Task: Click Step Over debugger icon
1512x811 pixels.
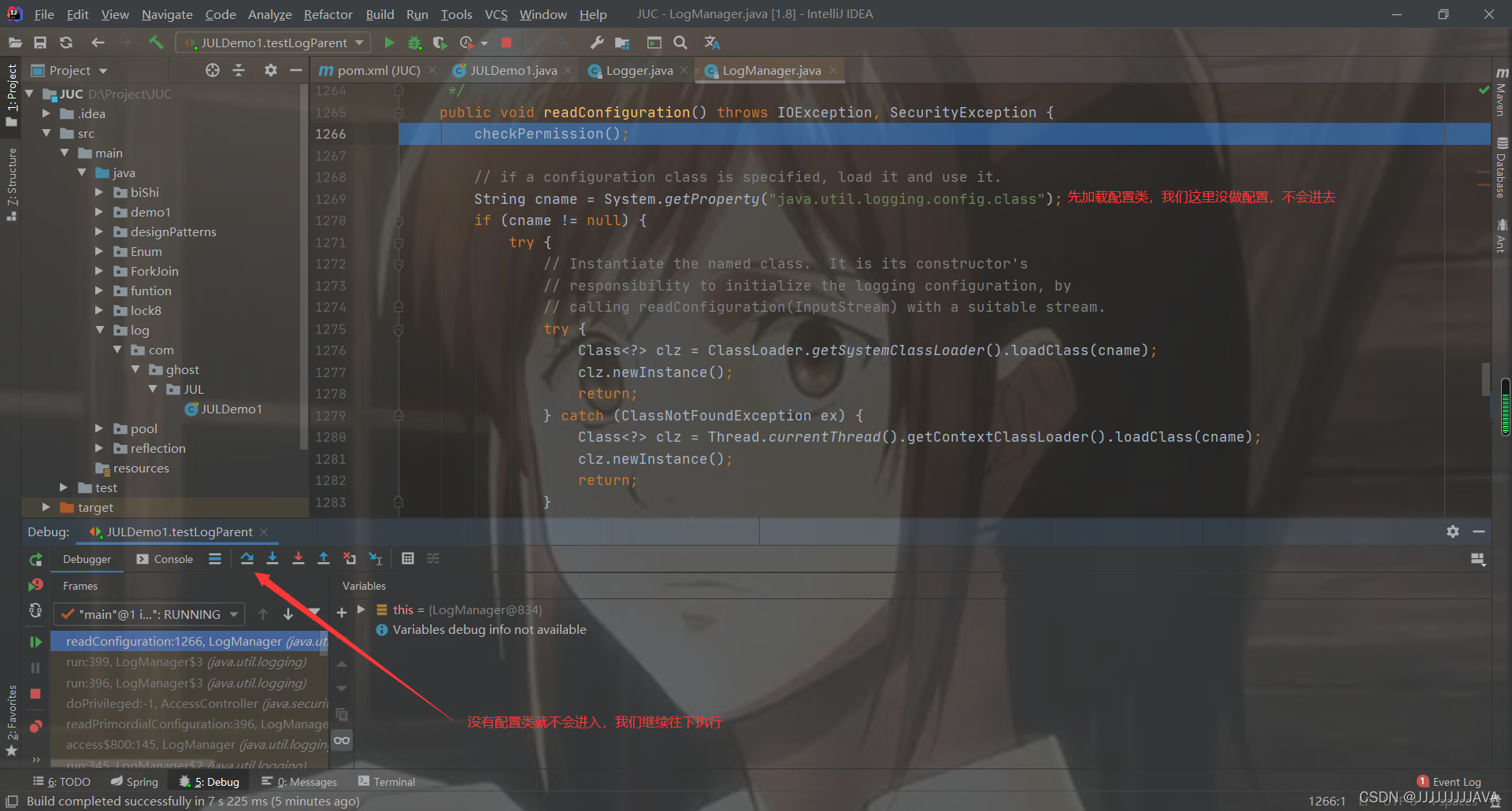Action: coord(247,558)
